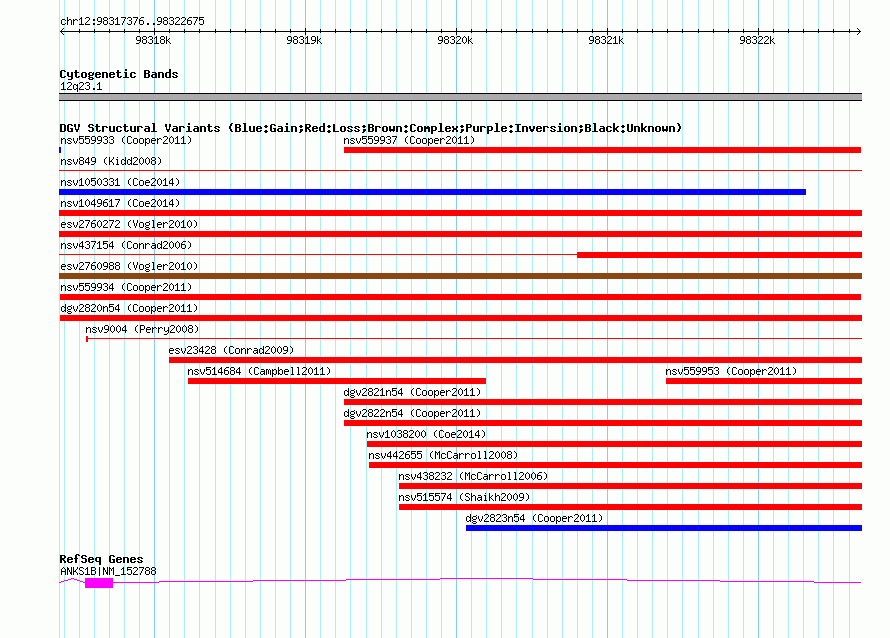Click the nsv559934 (Cooper2011) label
Screen dimensions: 890x638
click(126, 287)
